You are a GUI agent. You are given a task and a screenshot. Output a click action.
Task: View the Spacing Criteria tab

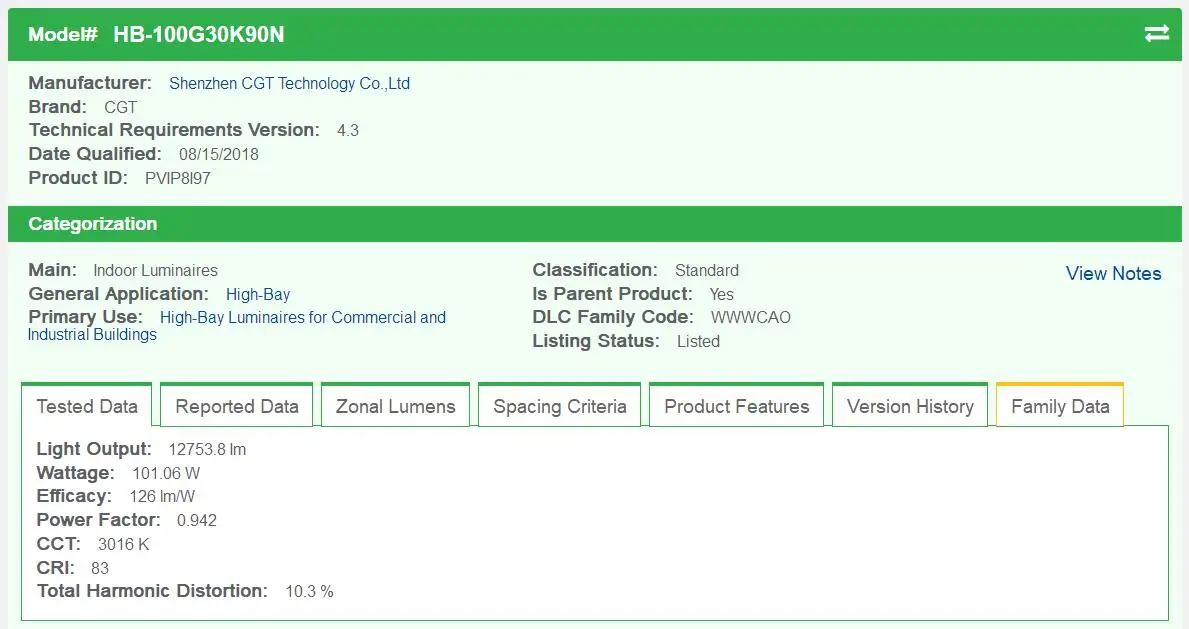pyautogui.click(x=559, y=406)
